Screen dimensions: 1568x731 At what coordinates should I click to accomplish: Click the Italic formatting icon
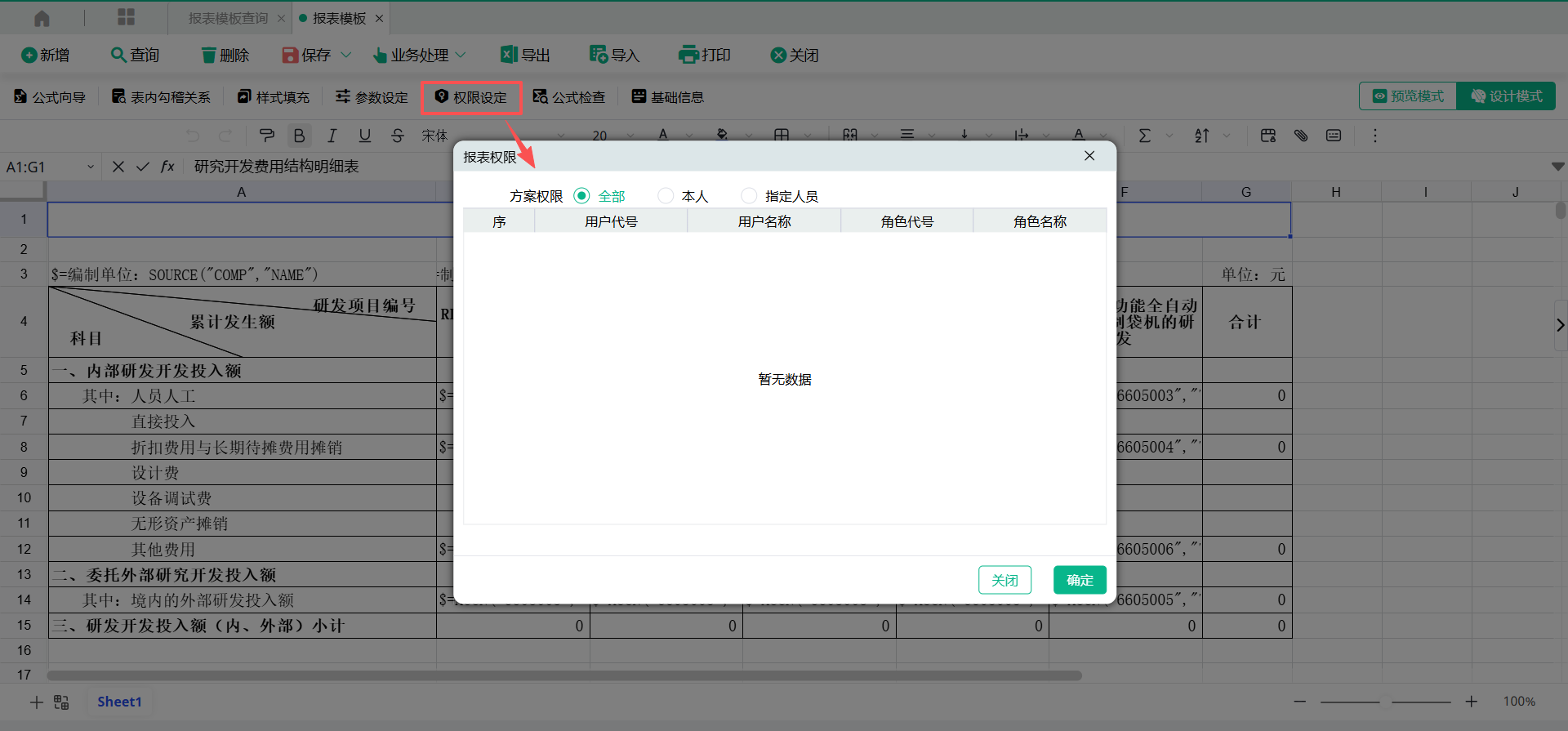[x=332, y=136]
